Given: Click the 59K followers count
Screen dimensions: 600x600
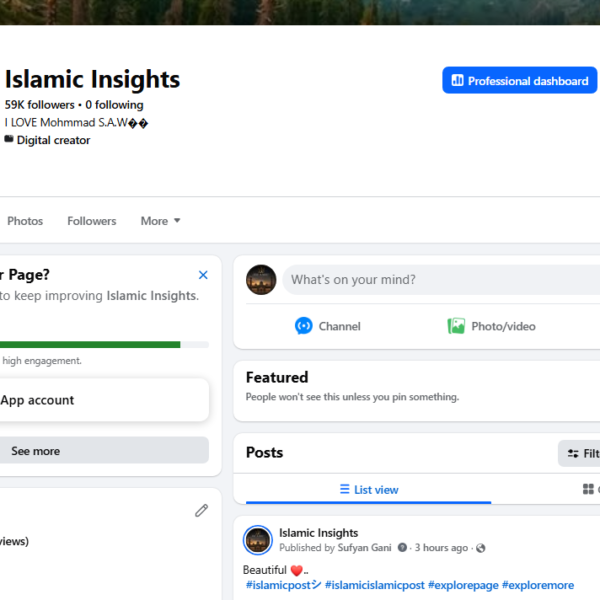Looking at the screenshot, I should [39, 104].
